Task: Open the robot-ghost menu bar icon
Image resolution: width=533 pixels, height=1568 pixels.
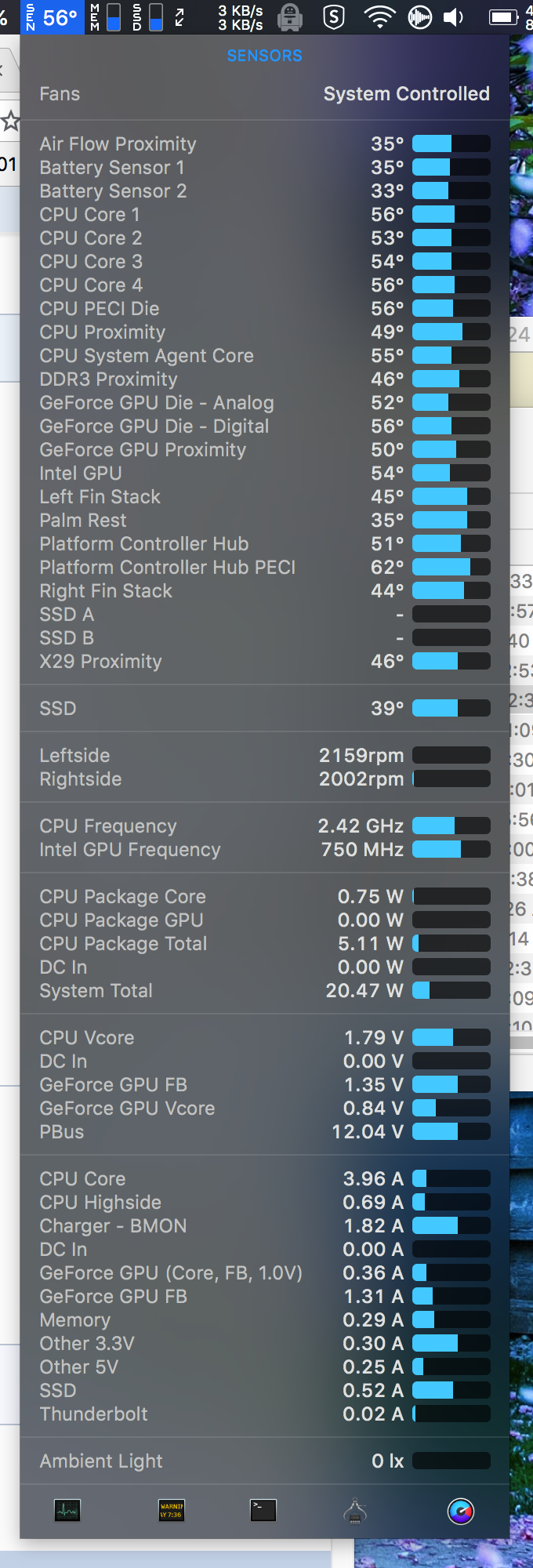Action: (x=290, y=16)
